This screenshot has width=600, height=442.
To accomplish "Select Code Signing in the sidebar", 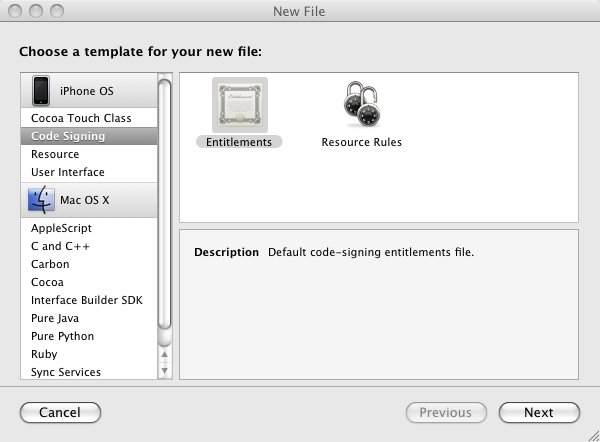I will 68,136.
